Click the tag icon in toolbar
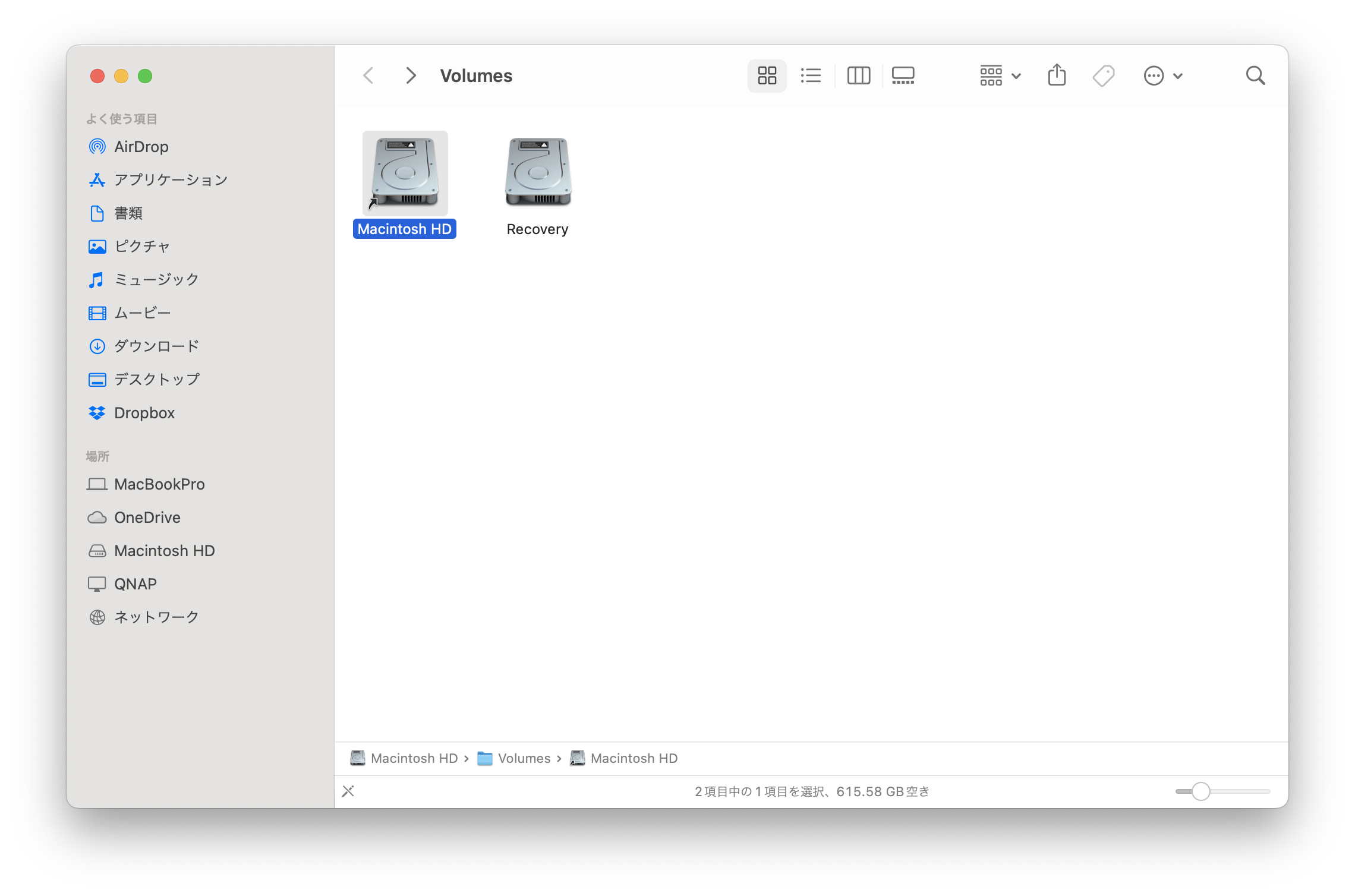1355x896 pixels. pyautogui.click(x=1103, y=75)
